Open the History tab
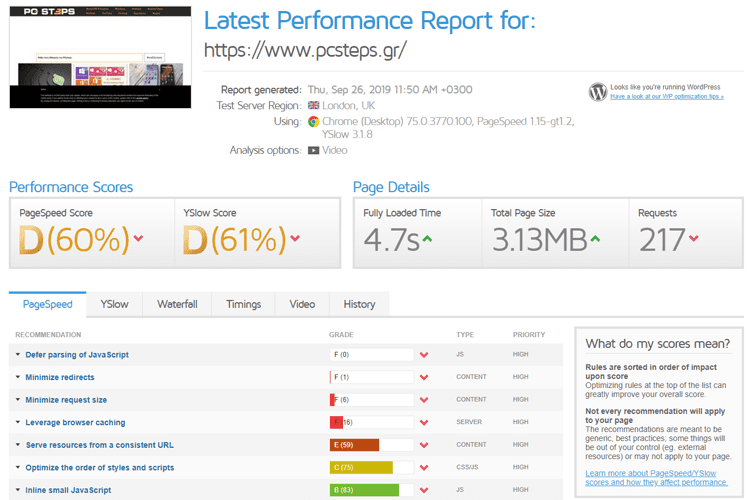The height and width of the screenshot is (500, 750). pyautogui.click(x=359, y=304)
